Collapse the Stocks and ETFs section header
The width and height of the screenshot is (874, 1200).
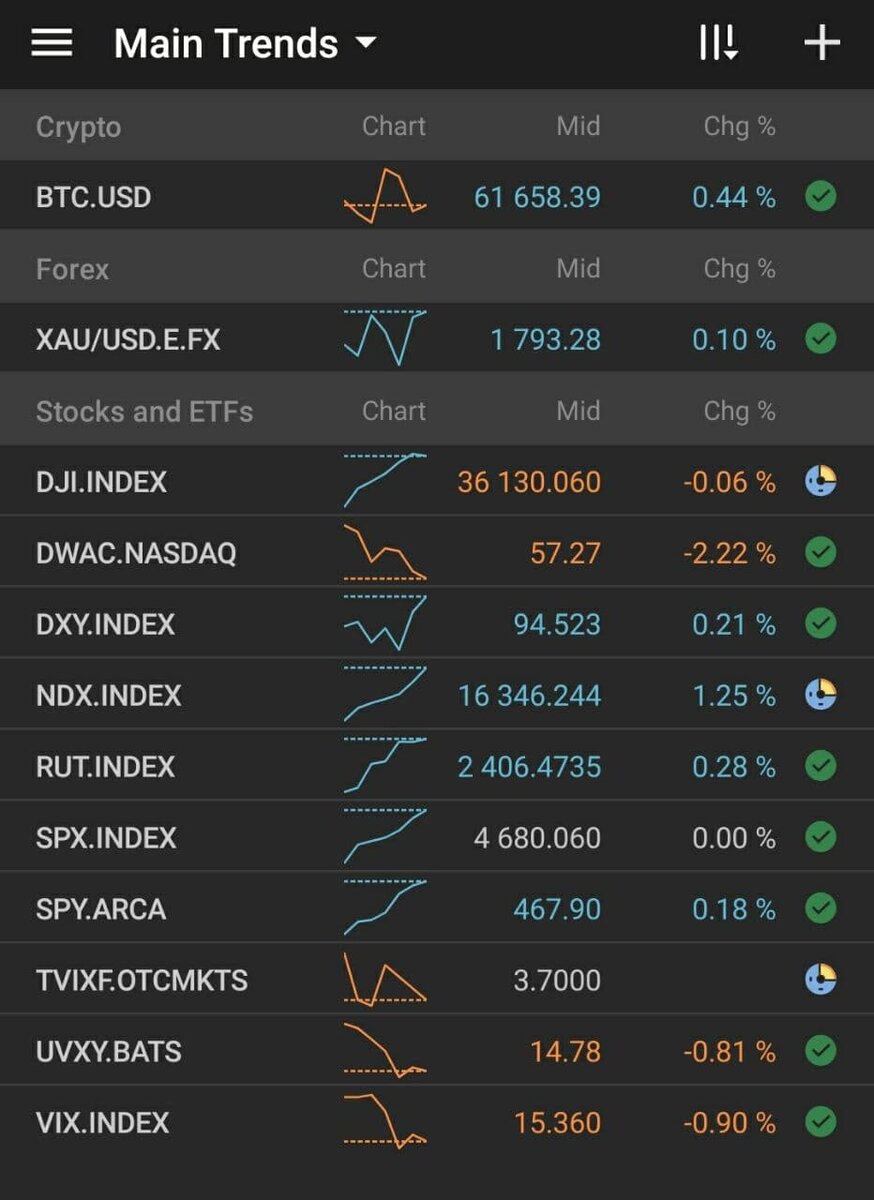tap(437, 411)
